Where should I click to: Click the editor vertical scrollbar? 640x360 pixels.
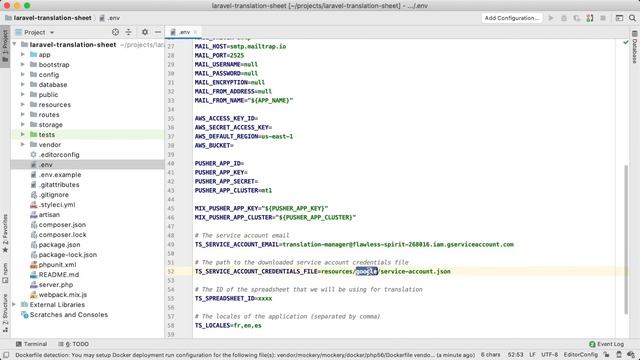(626, 239)
